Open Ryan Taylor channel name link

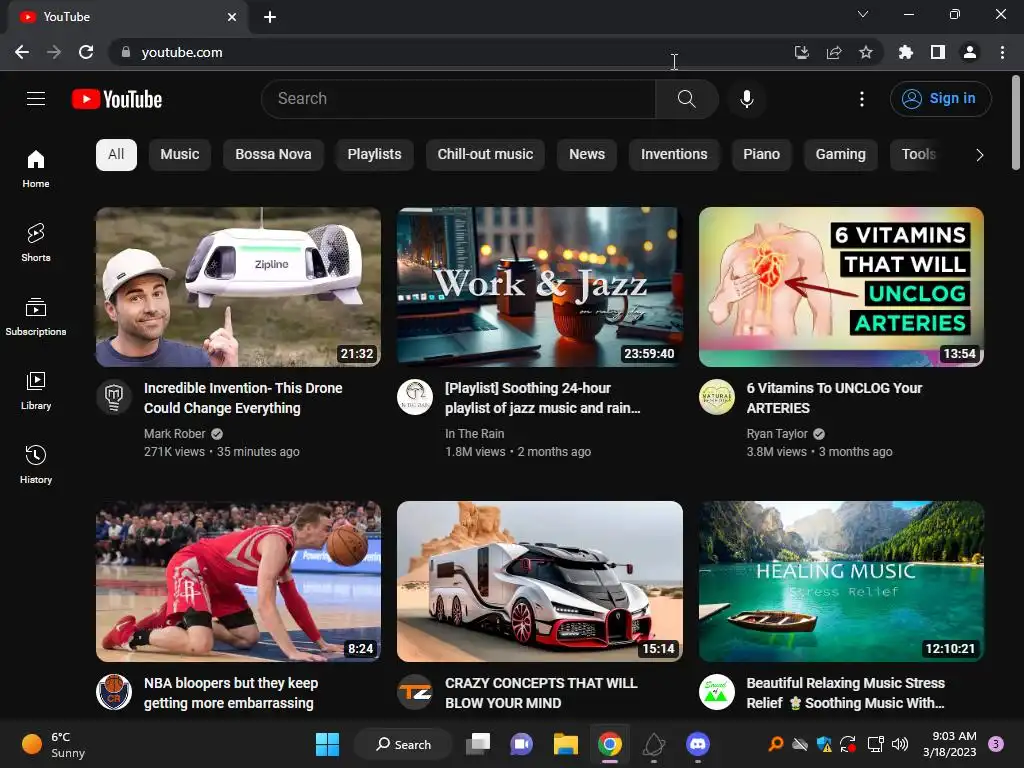[776, 434]
